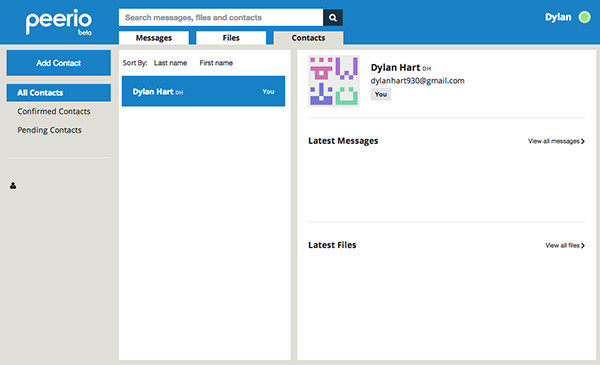
Task: Click the search magnifier icon
Action: click(x=333, y=18)
